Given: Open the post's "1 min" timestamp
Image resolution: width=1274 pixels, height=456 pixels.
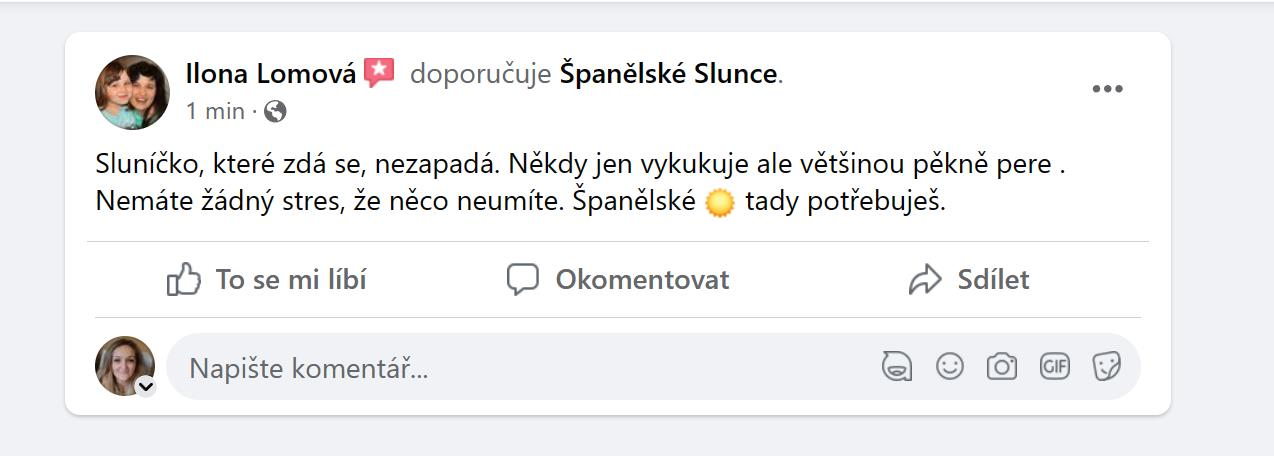Looking at the screenshot, I should click(215, 112).
